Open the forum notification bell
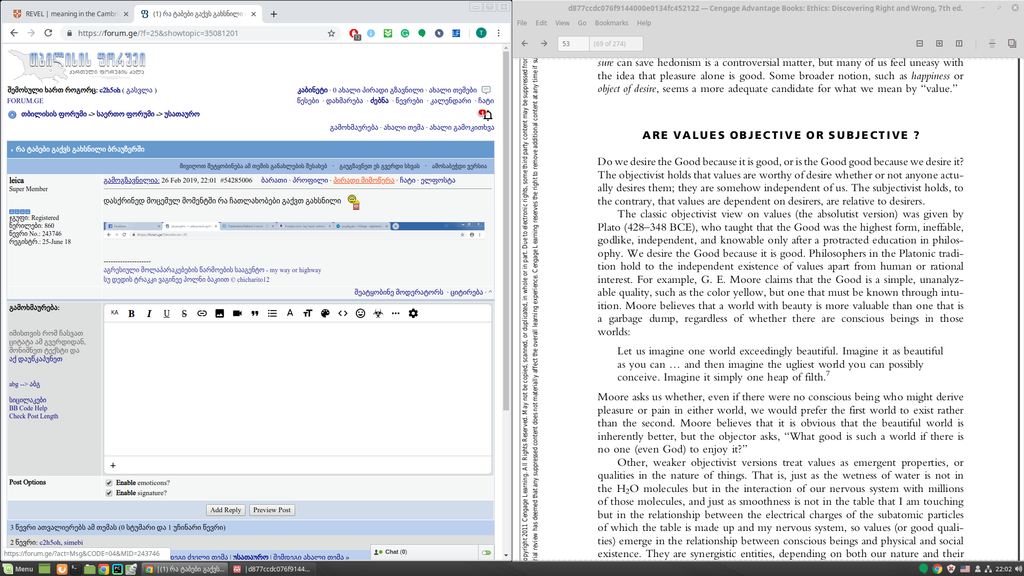Image resolution: width=1024 pixels, height=576 pixels. coord(485,115)
